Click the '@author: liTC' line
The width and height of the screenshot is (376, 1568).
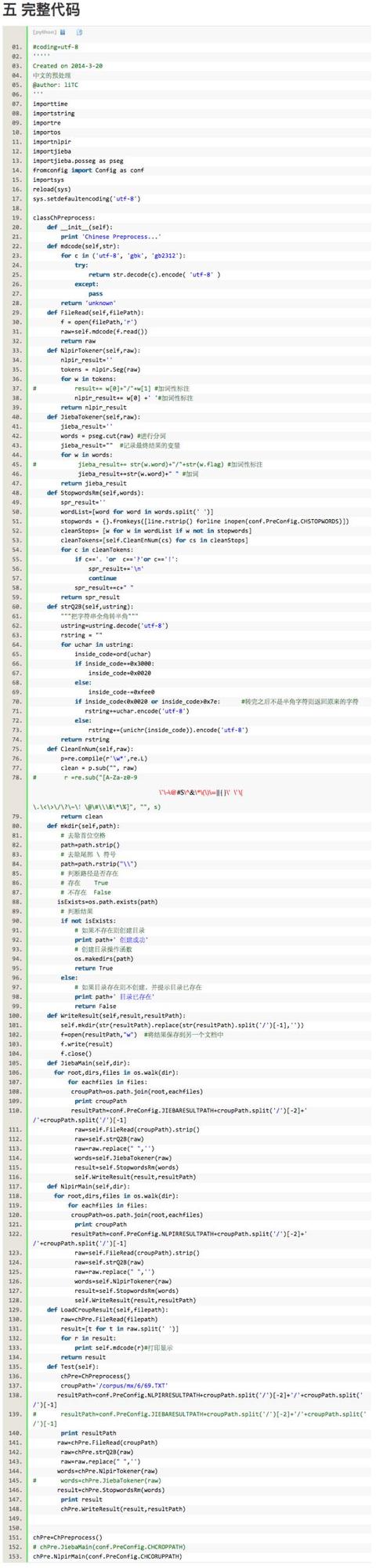click(55, 85)
